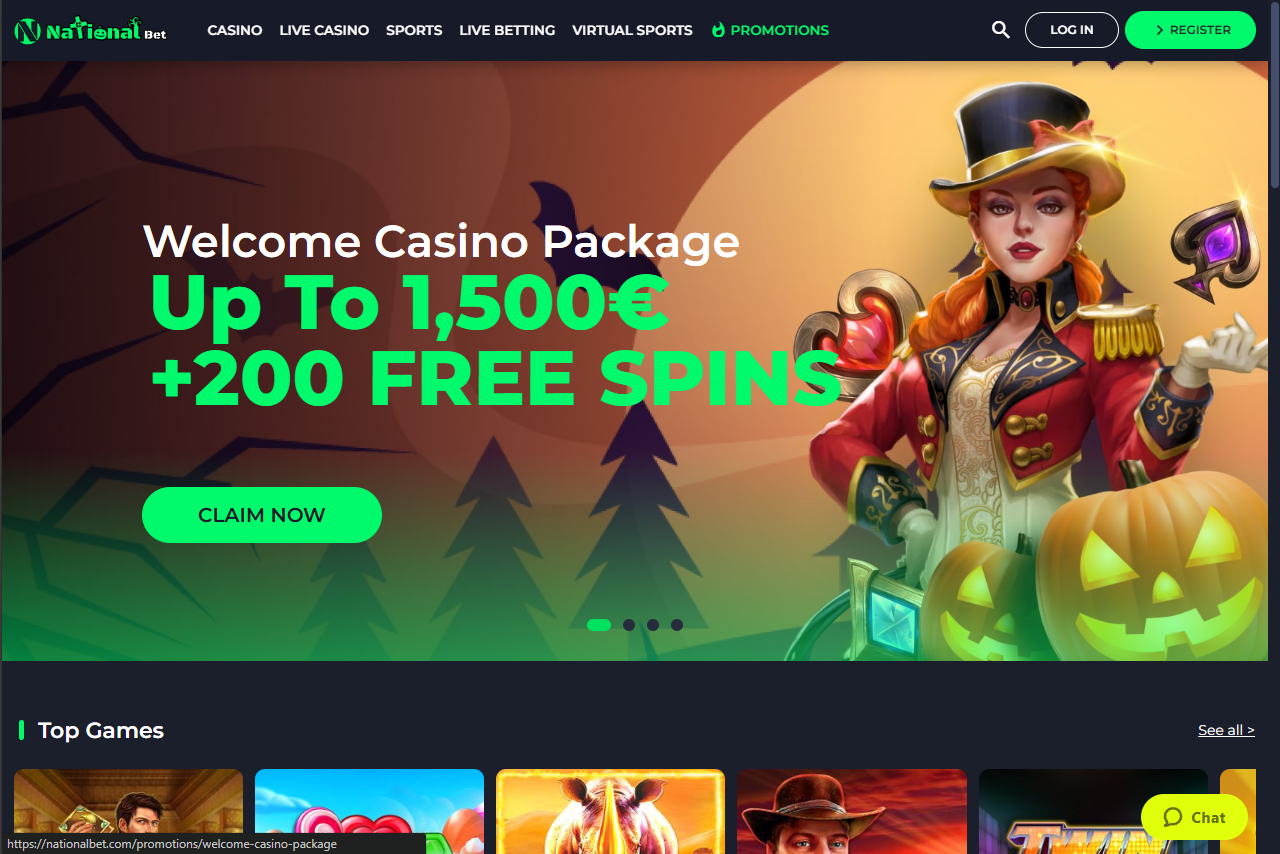Switch to the third carousel slide dot
Screen dimensions: 1280x854
(653, 625)
